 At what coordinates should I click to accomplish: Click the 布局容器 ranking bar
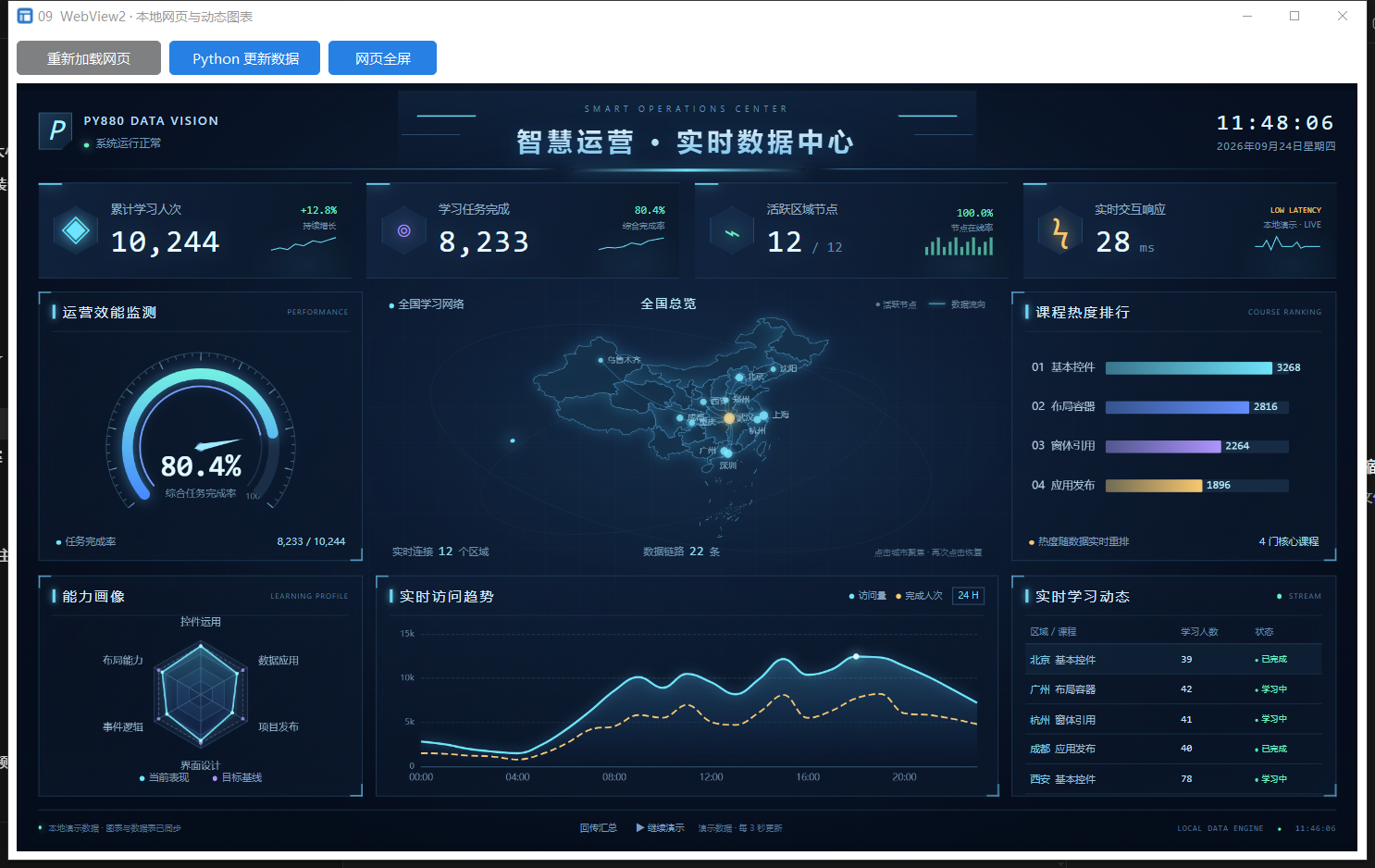pos(1177,407)
